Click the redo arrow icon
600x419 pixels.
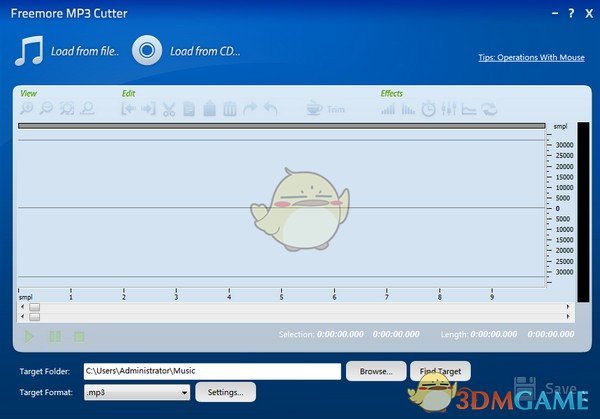click(x=250, y=109)
